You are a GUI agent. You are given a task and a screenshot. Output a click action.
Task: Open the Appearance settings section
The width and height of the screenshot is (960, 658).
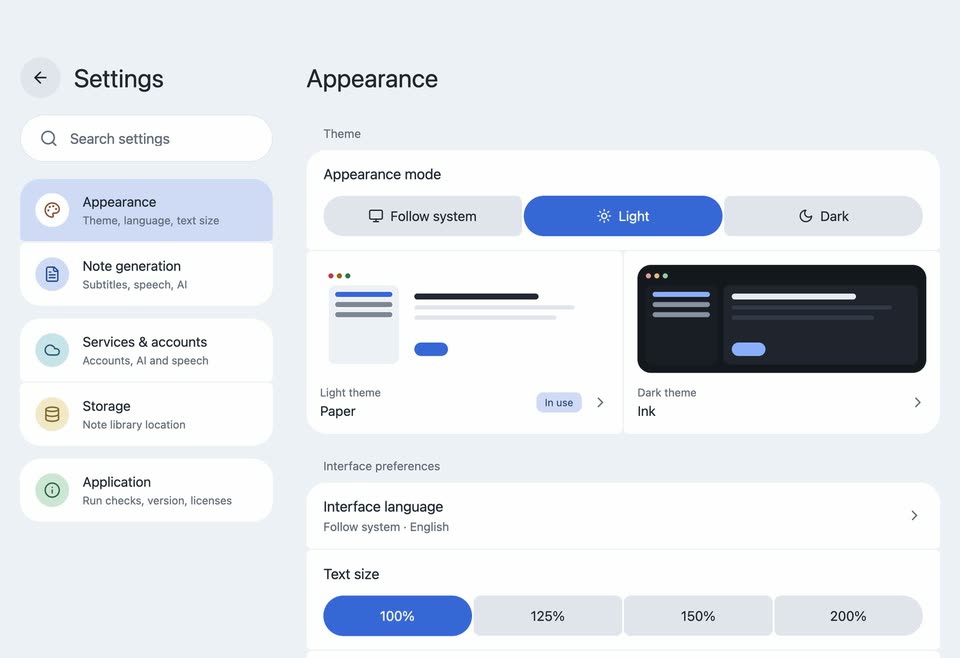pos(146,210)
